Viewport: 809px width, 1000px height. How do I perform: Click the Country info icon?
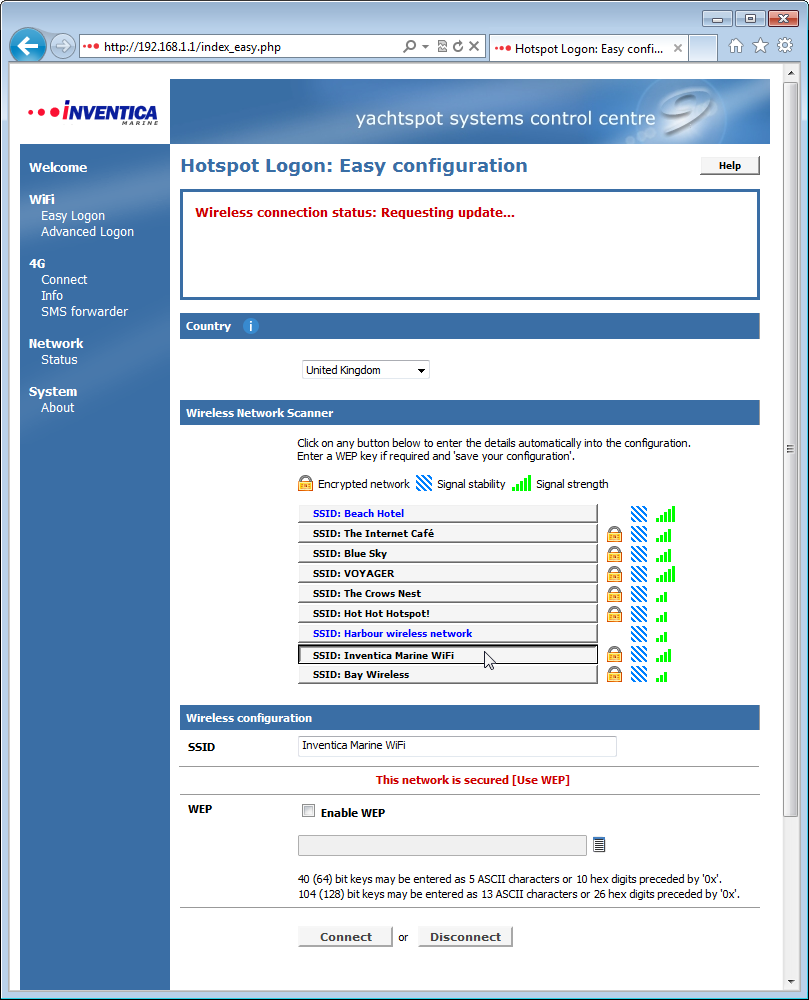click(x=251, y=326)
